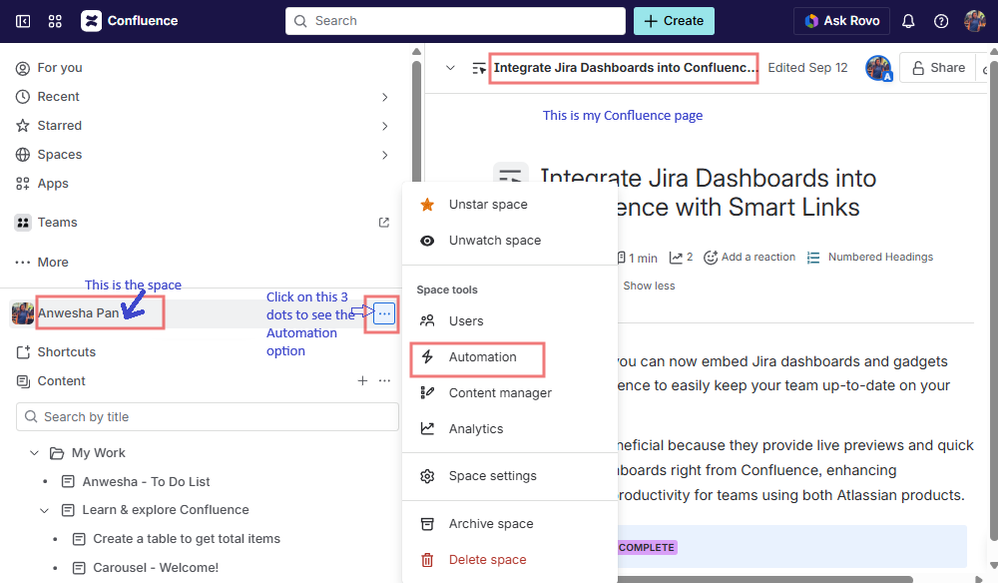The image size is (998, 583).
Task: Focus the Search by title field
Action: tap(207, 417)
